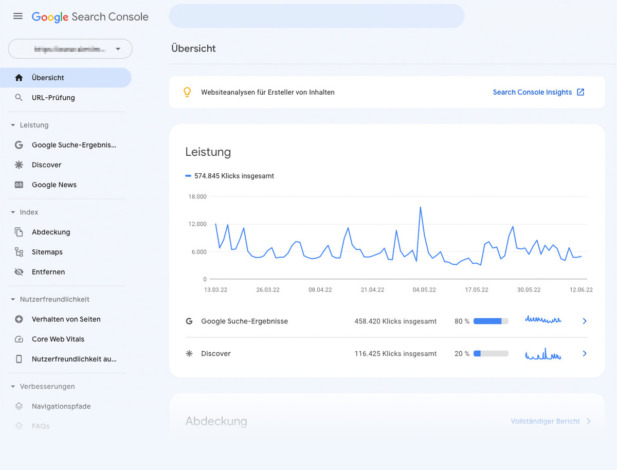Open the Core Web Vitals entry

click(58, 339)
